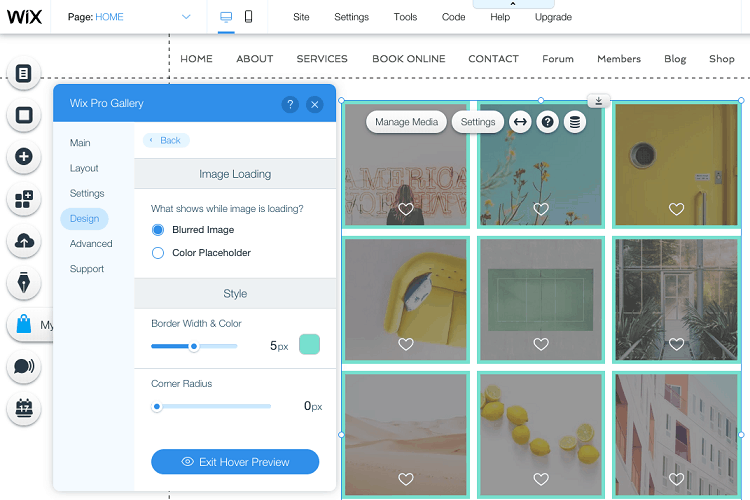Open the My Store shopping bag icon
Image resolution: width=750 pixels, height=500 pixels.
[23, 324]
